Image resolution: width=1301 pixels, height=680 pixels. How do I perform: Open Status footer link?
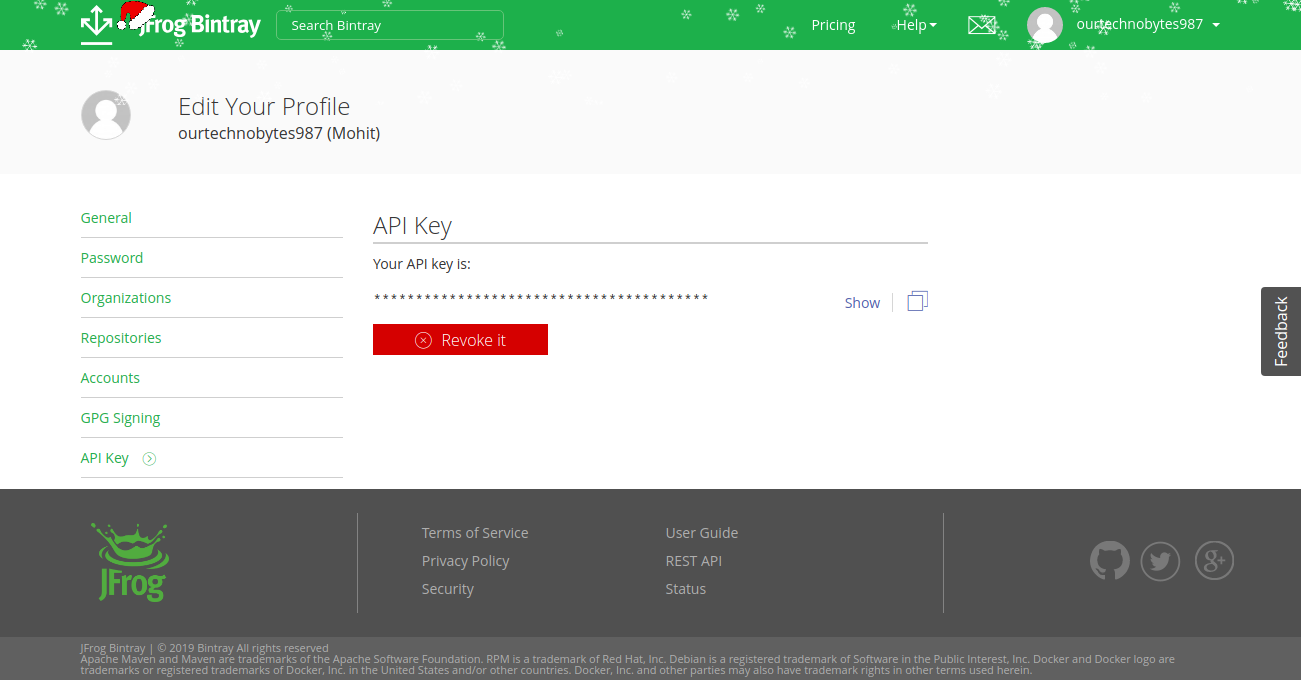pos(686,589)
